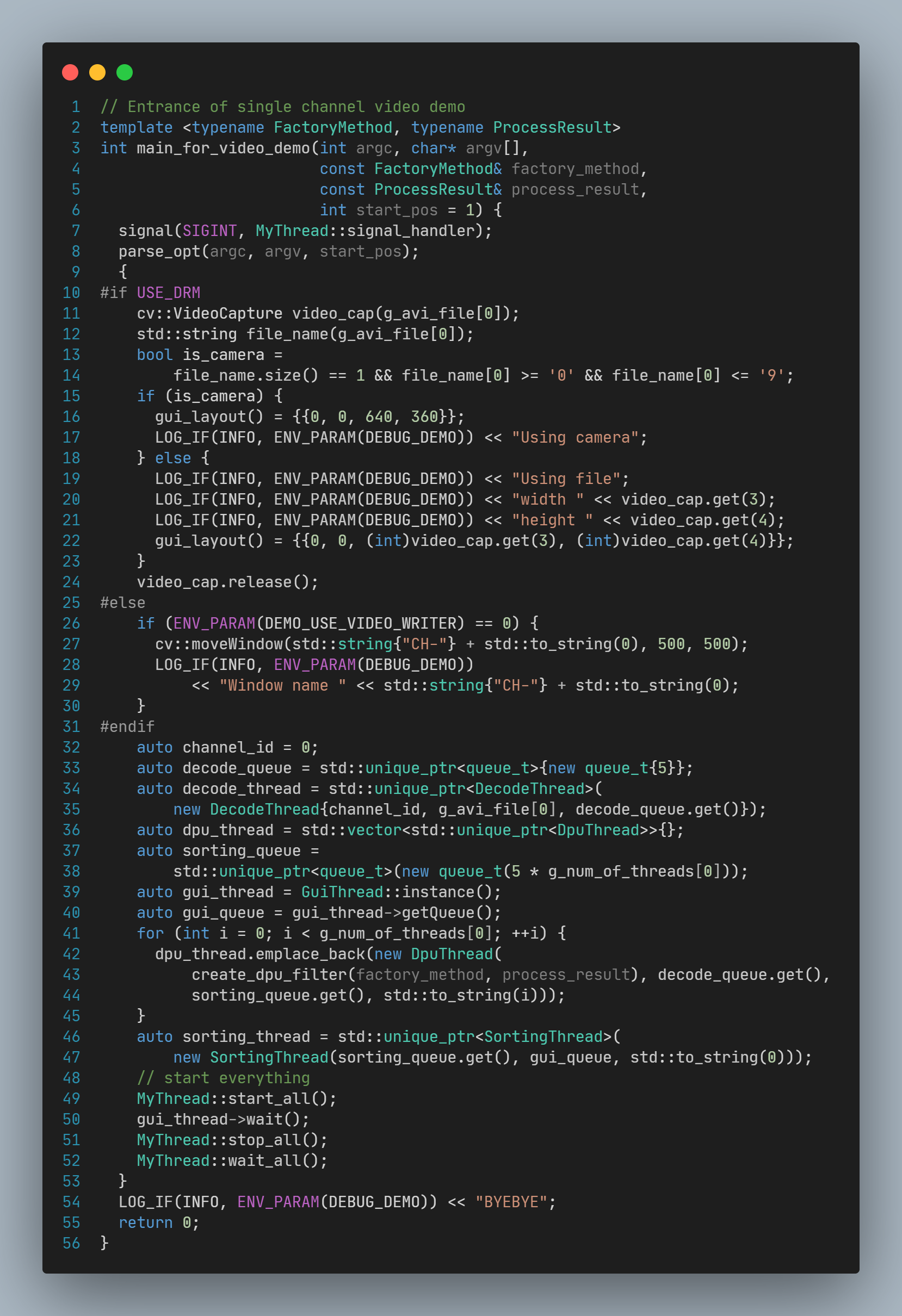
Task: Click 'create_dpu_filter' on line 43
Action: click(269, 975)
